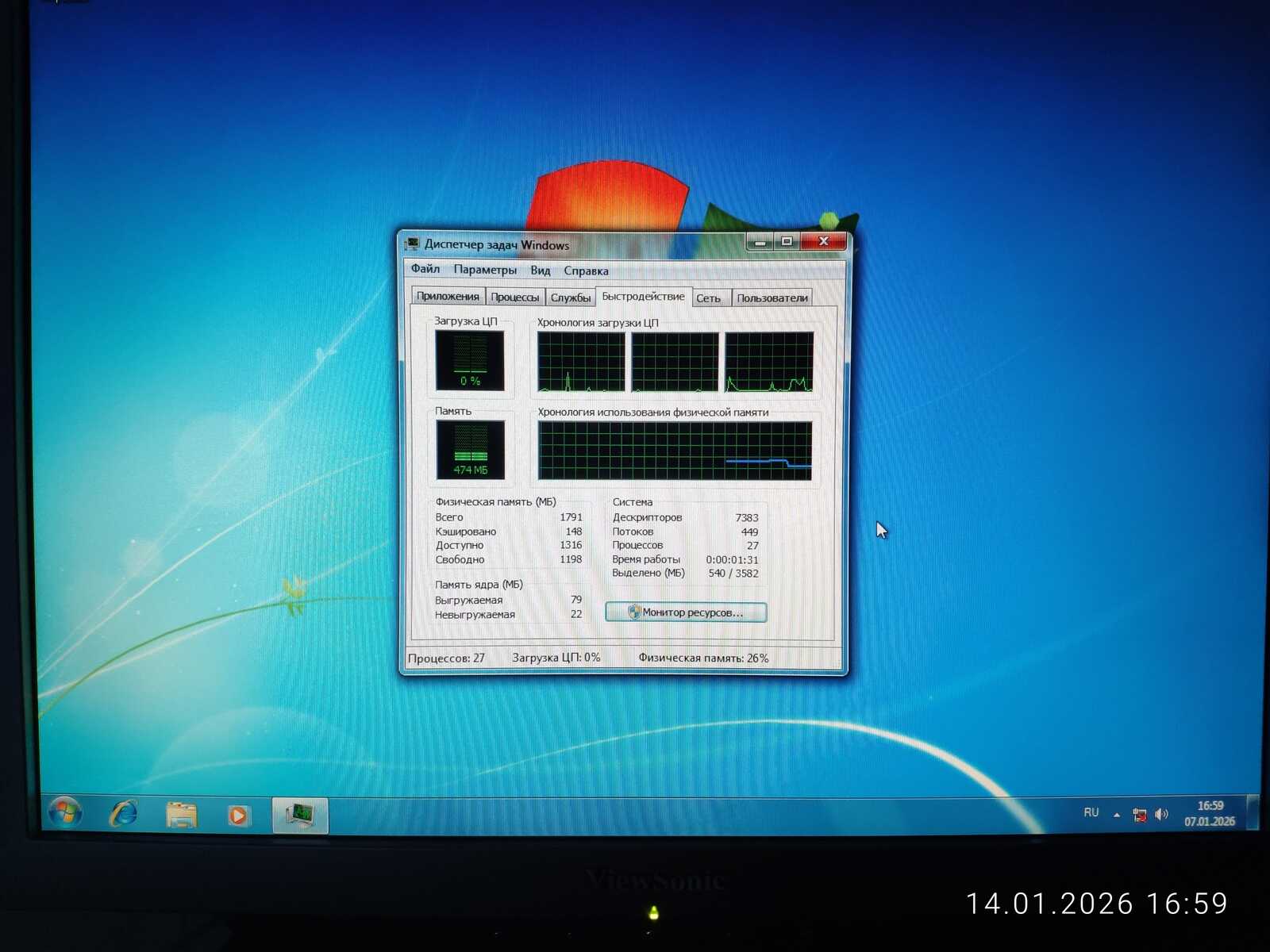Open the Параметры menu
1270x952 pixels.
[x=485, y=270]
